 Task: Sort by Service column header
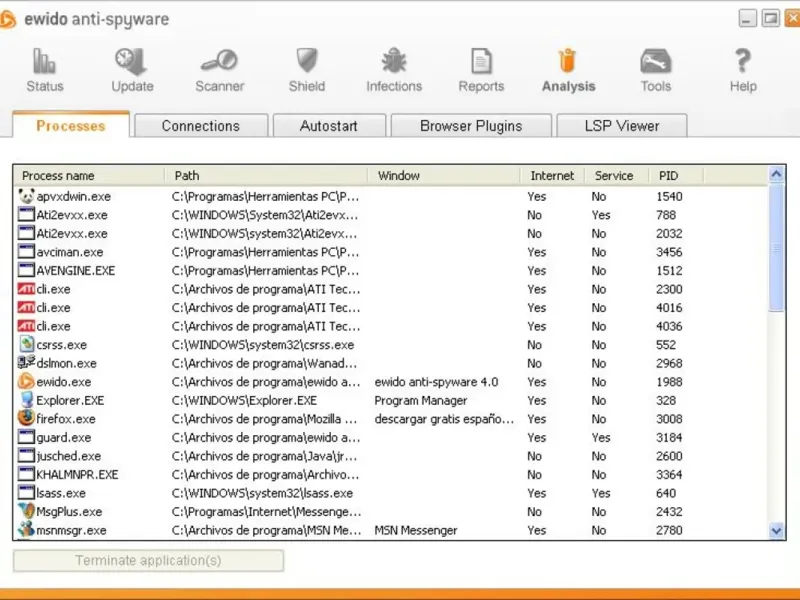tap(616, 176)
